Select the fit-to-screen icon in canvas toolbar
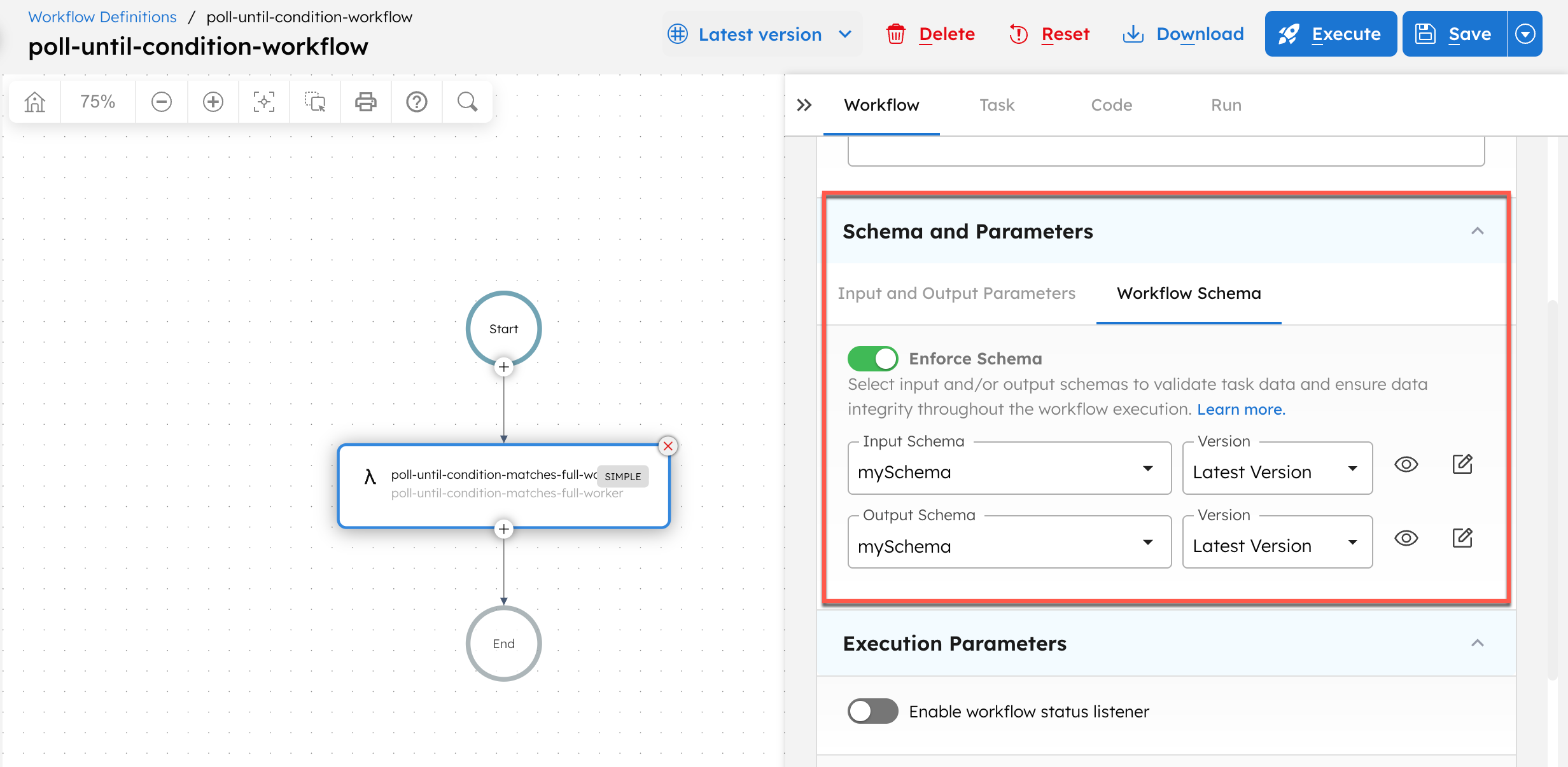The width and height of the screenshot is (1568, 767). click(x=263, y=101)
